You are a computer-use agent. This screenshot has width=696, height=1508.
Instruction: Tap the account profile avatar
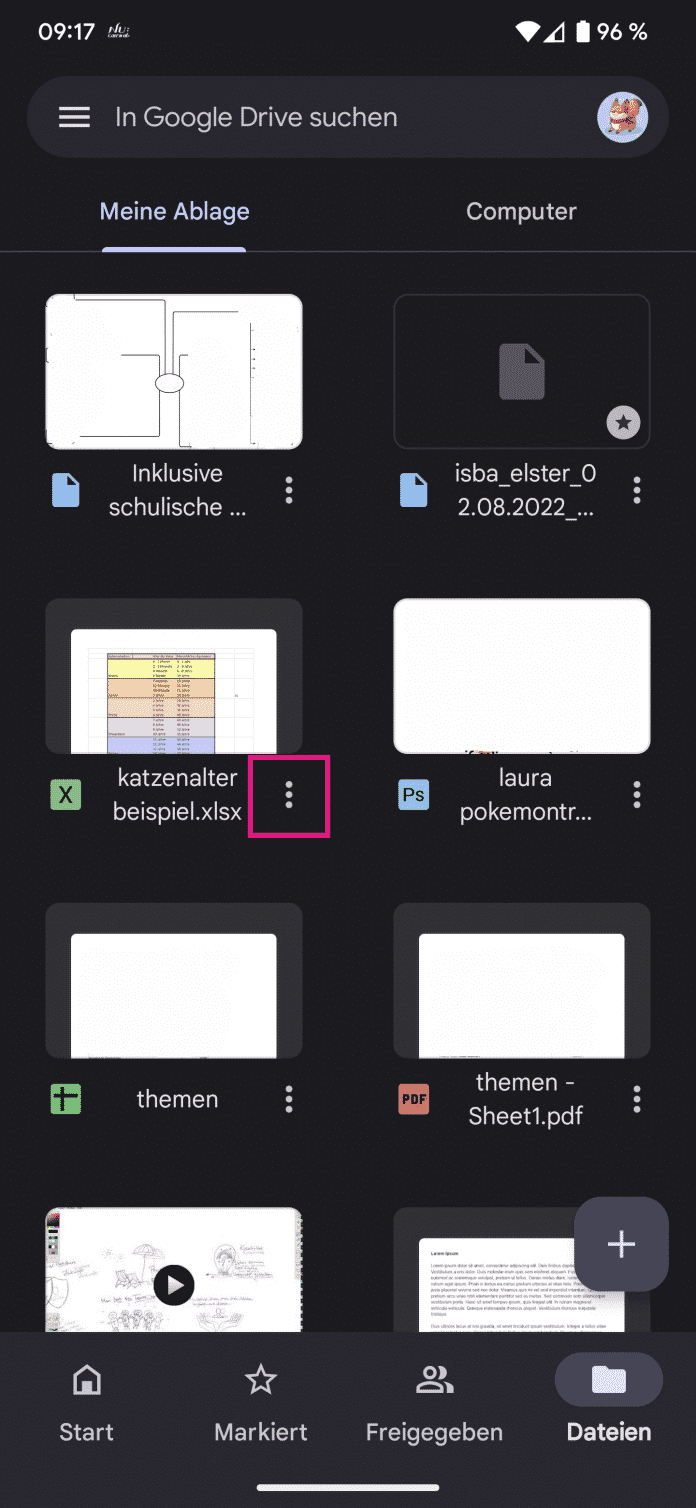(x=622, y=118)
